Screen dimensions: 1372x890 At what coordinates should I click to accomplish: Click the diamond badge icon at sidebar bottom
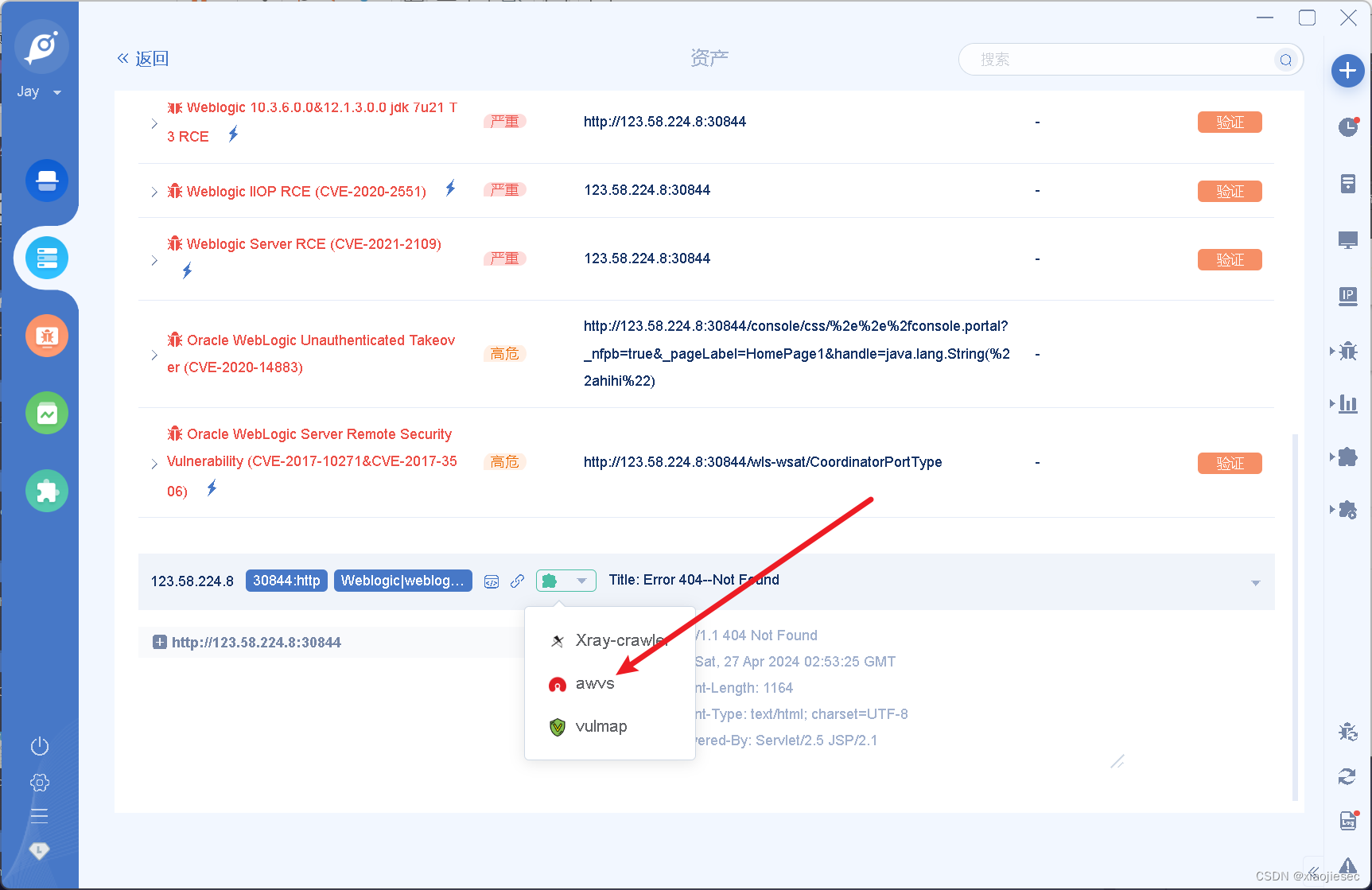[x=40, y=851]
